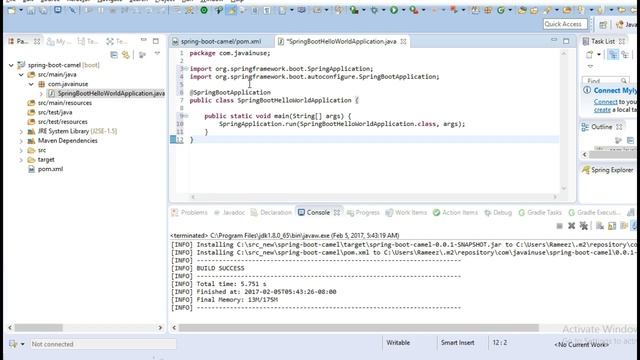Click the Run External Tools icon
Viewport: 640px width, 360px height.
click(x=414, y=10)
